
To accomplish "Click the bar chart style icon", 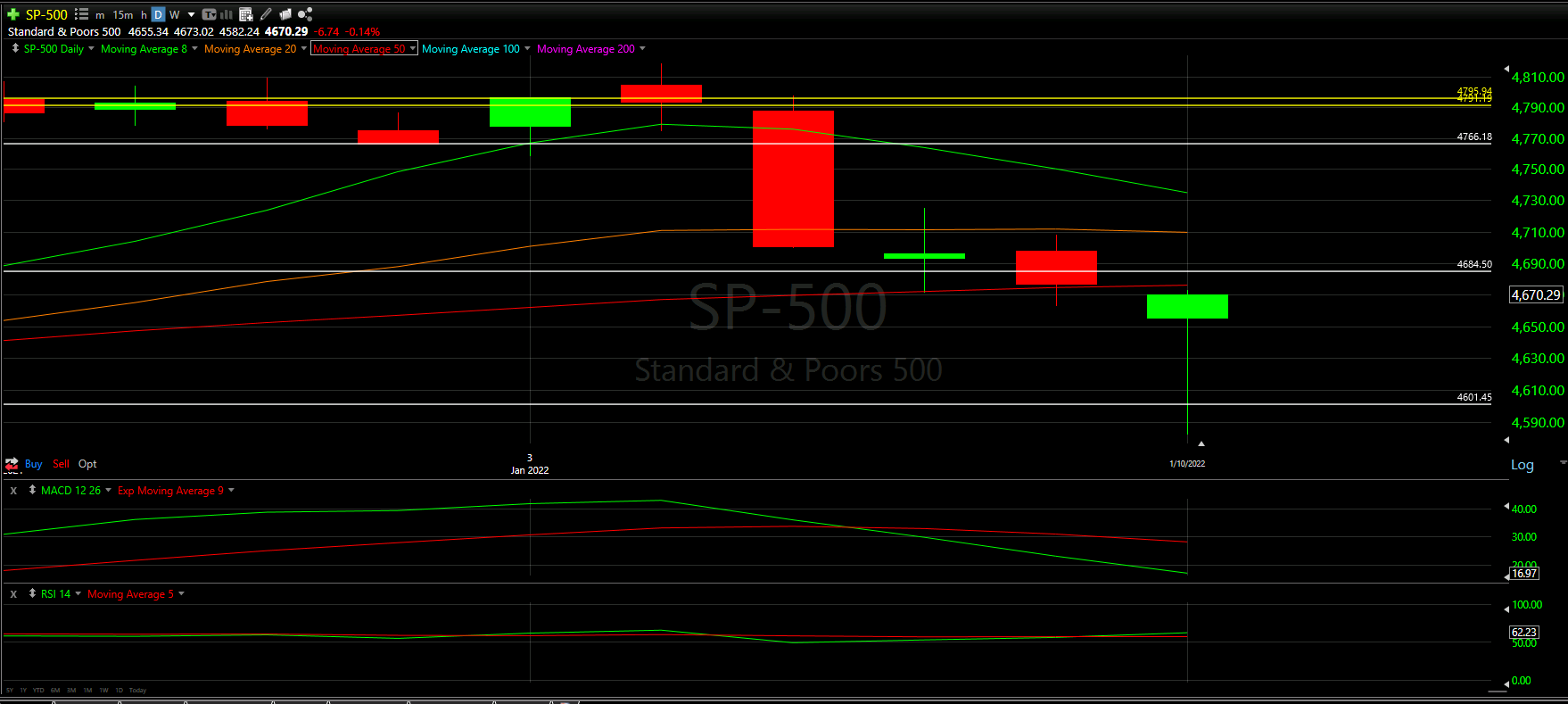I will 227,14.
